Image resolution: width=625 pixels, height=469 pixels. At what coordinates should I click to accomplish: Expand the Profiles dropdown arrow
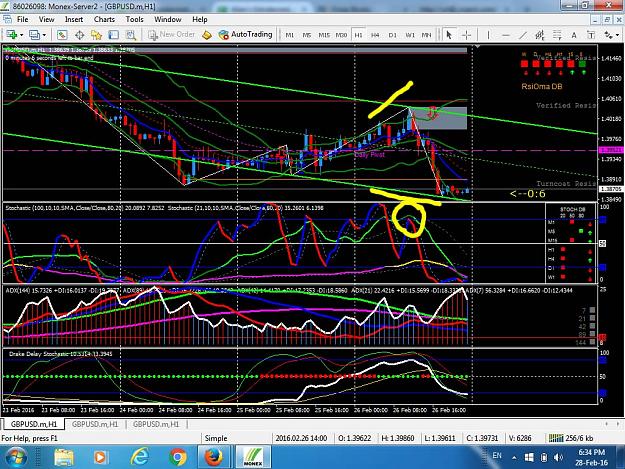44,35
